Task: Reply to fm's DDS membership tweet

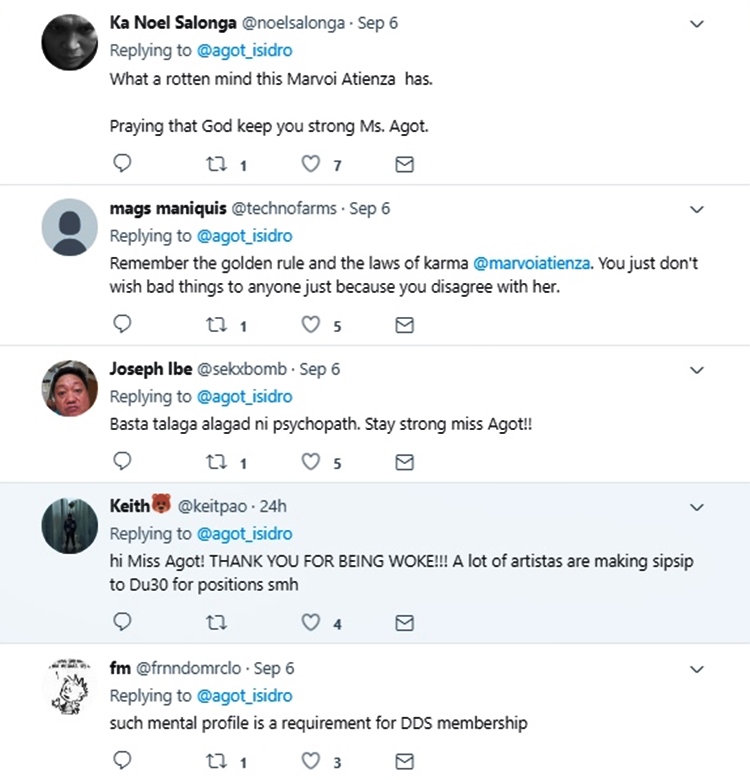Action: (122, 761)
